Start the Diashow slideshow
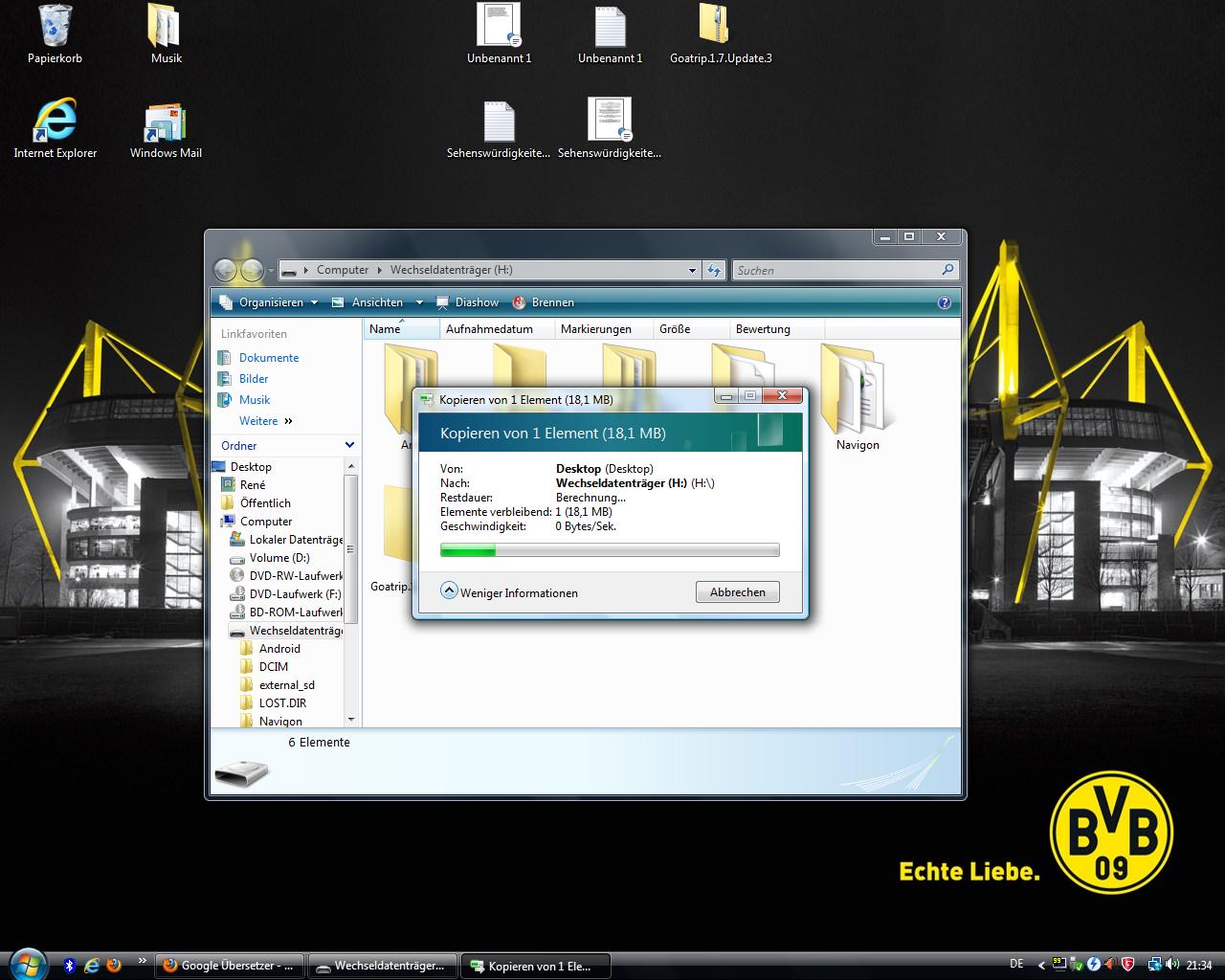Screen dimensions: 1225x980 pos(468,302)
